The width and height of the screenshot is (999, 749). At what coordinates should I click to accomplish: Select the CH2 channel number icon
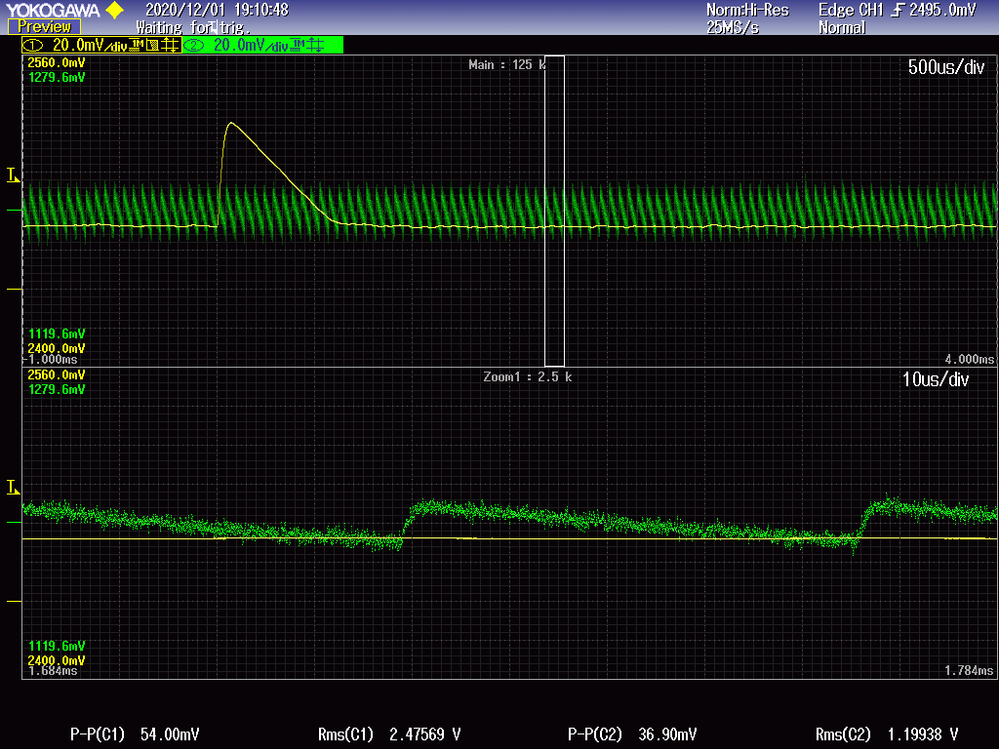[193, 45]
